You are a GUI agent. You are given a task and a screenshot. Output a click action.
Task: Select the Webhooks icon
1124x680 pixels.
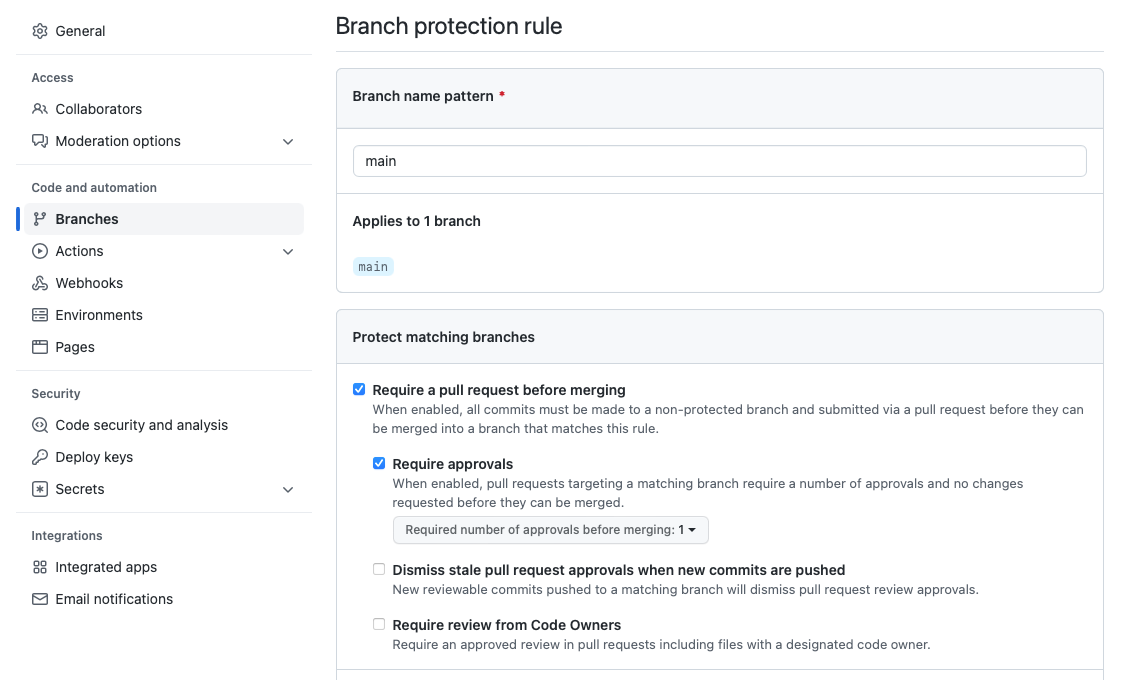click(x=39, y=283)
